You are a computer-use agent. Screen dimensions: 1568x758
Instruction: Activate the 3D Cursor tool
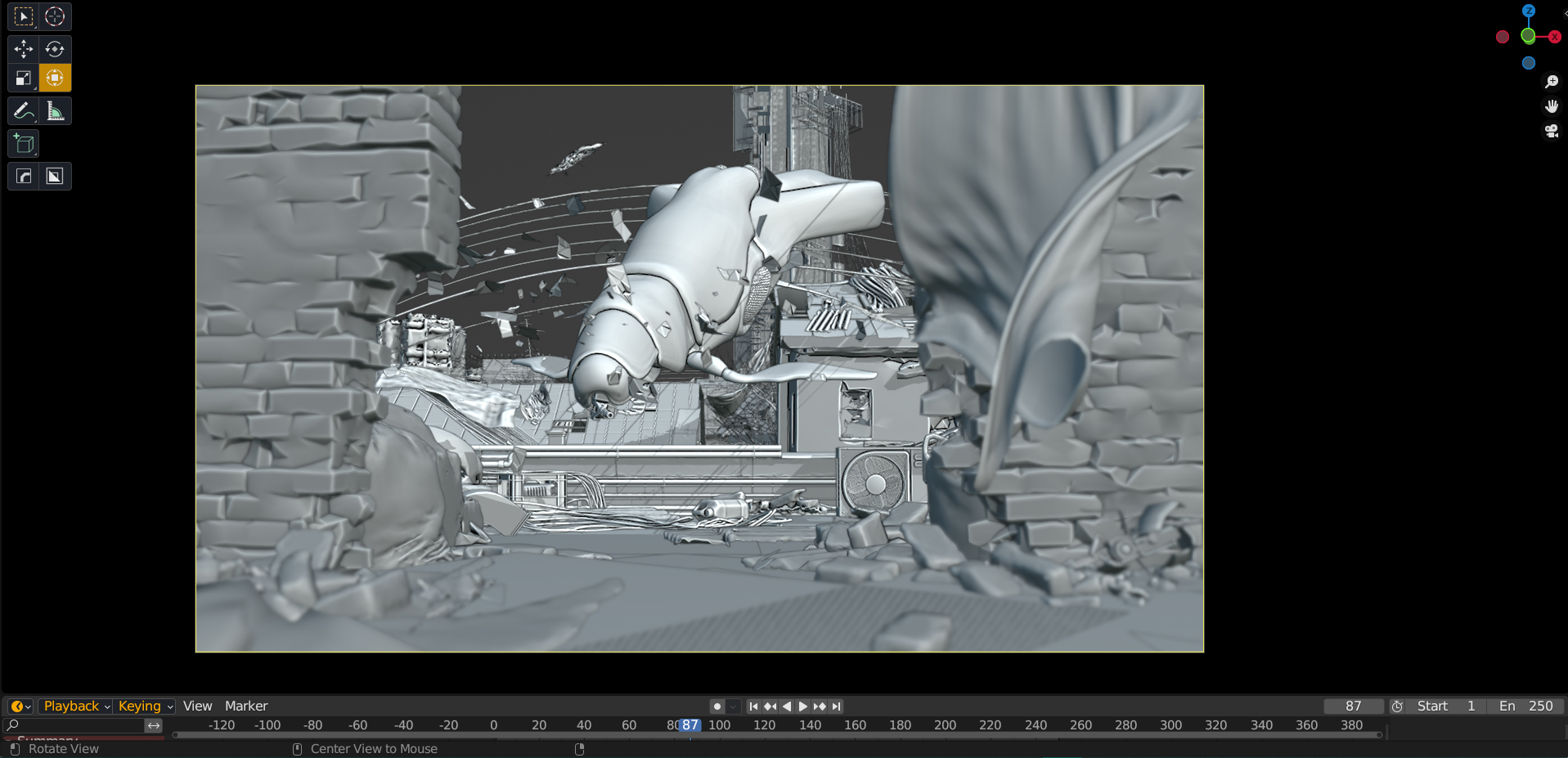coord(55,16)
